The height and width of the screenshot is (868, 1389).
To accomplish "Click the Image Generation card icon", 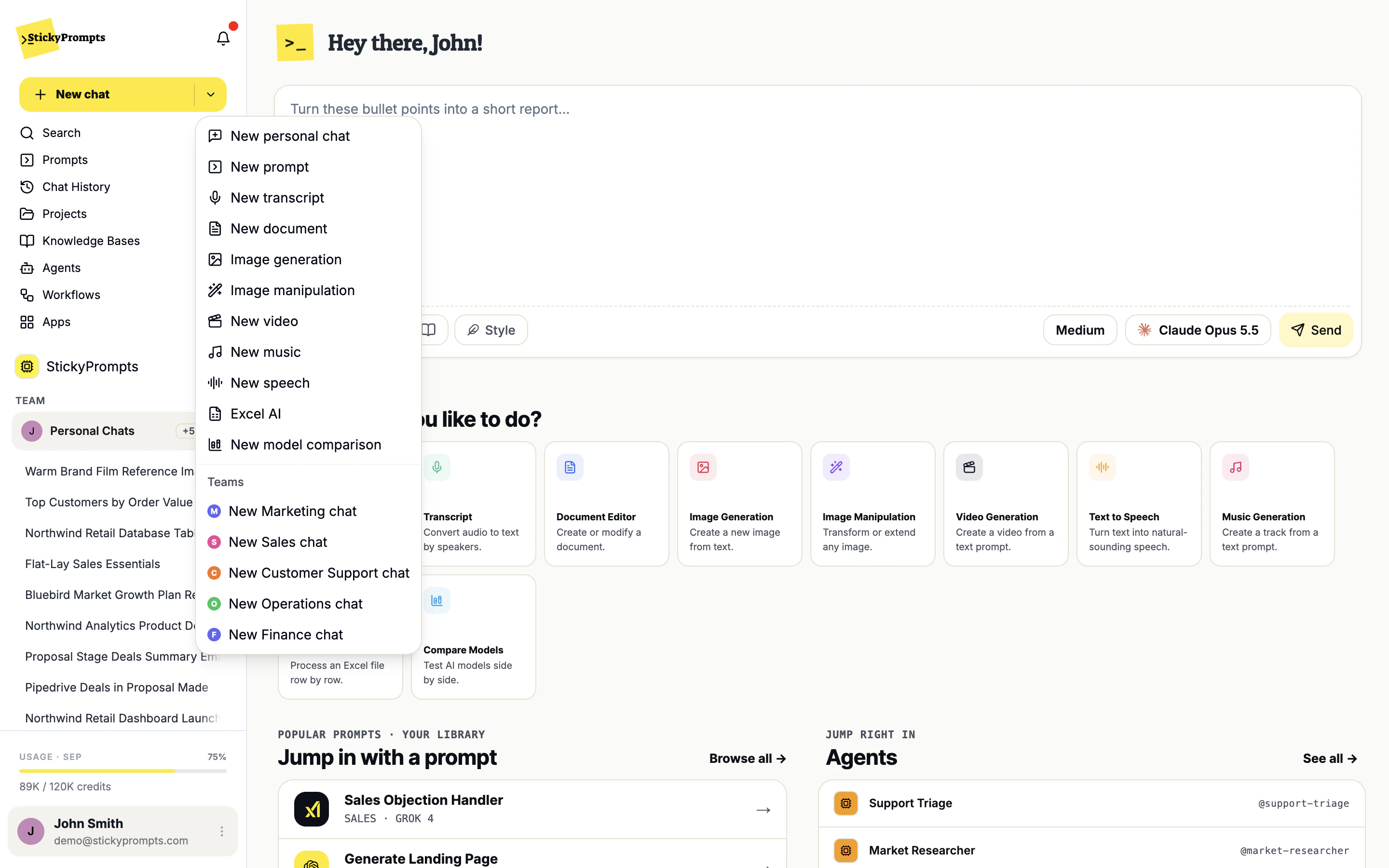I will coord(703,467).
